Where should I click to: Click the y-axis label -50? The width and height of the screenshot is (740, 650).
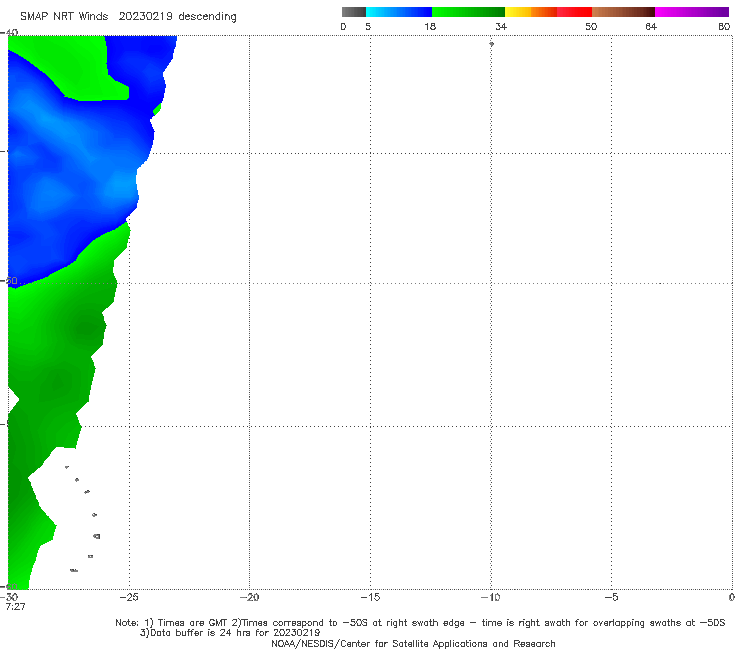(x=9, y=281)
